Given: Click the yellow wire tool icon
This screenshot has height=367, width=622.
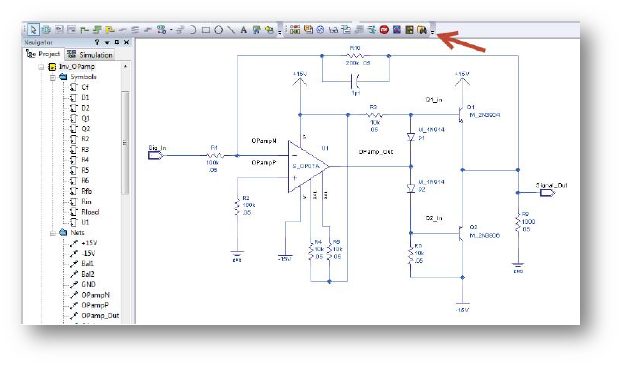Looking at the screenshot, I should (110, 30).
